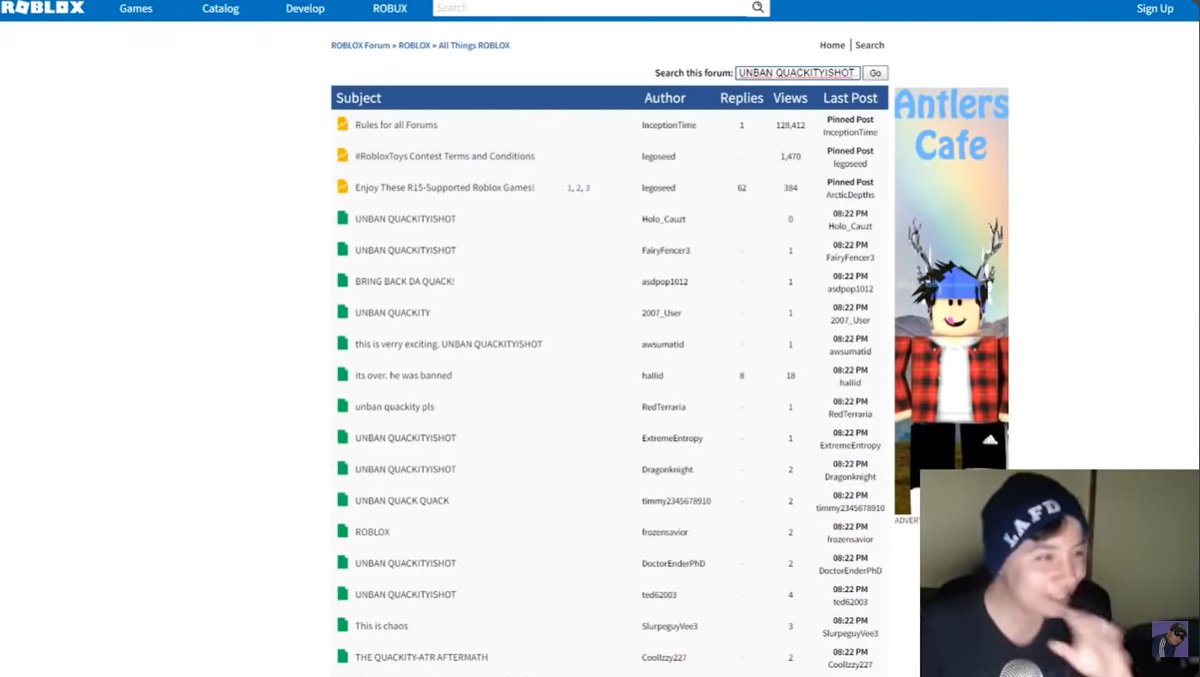The height and width of the screenshot is (677, 1200).
Task: Click the thread icon beside UNBAN QUACK QUACK
Action: 343,500
